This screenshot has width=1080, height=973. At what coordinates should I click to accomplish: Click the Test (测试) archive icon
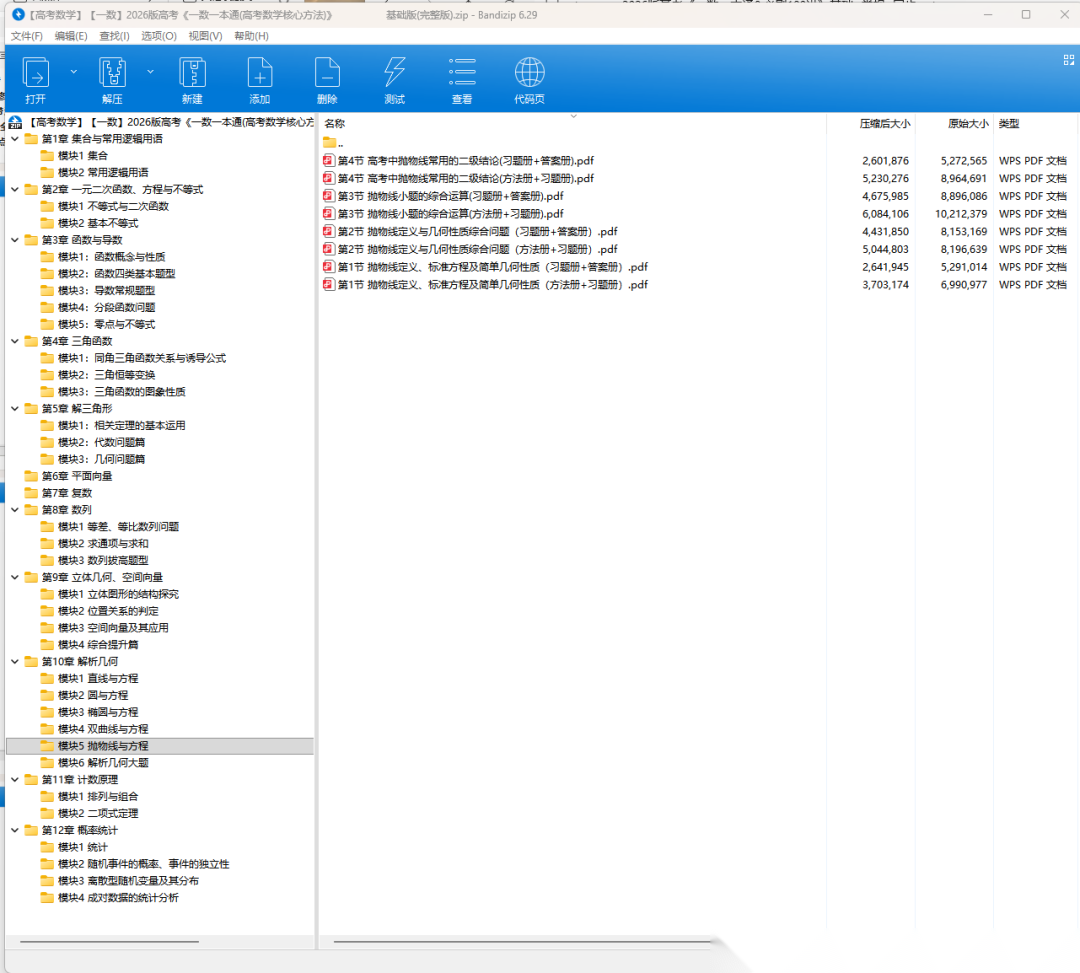(x=395, y=73)
